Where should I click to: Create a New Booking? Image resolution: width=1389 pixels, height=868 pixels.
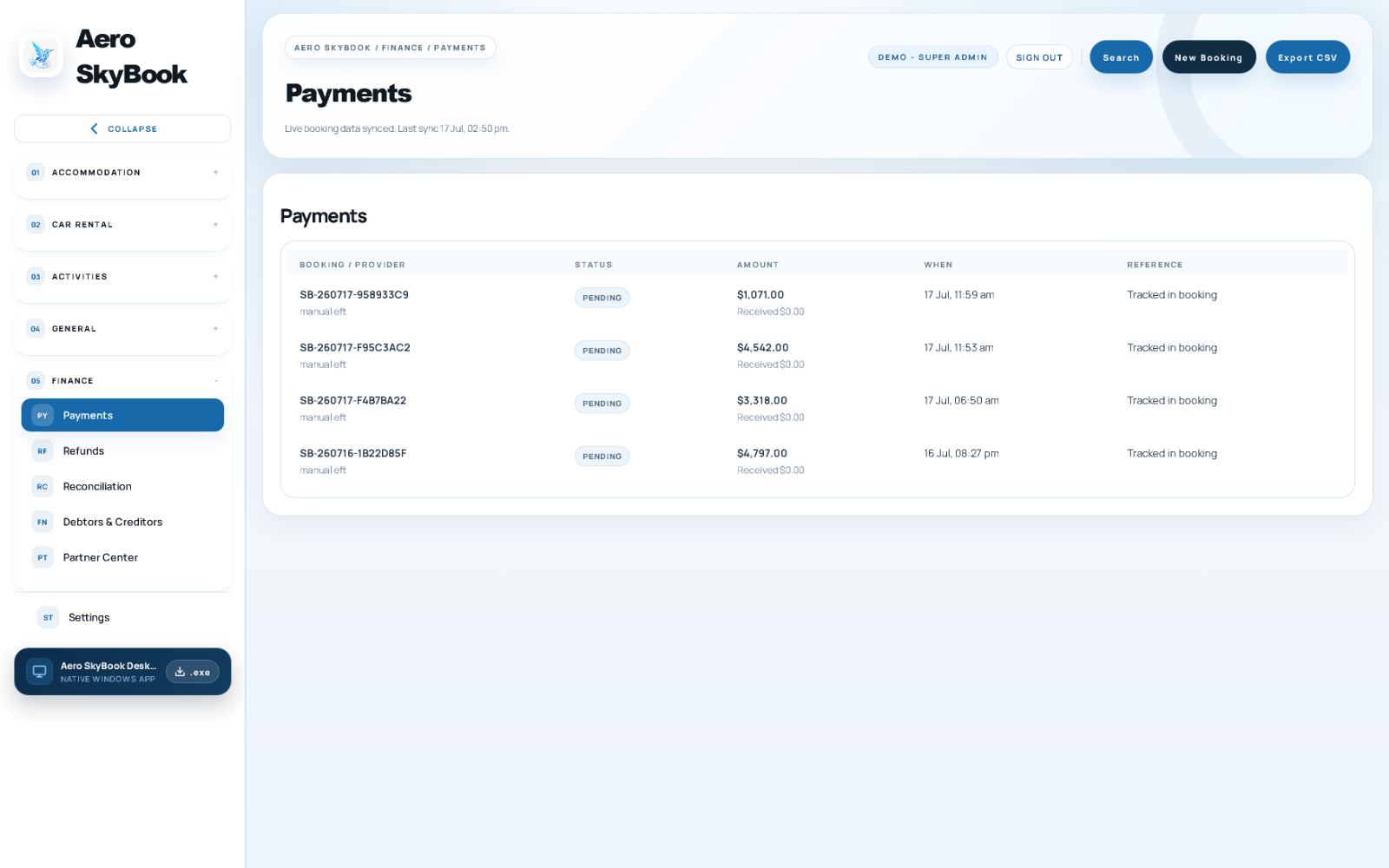tap(1208, 57)
